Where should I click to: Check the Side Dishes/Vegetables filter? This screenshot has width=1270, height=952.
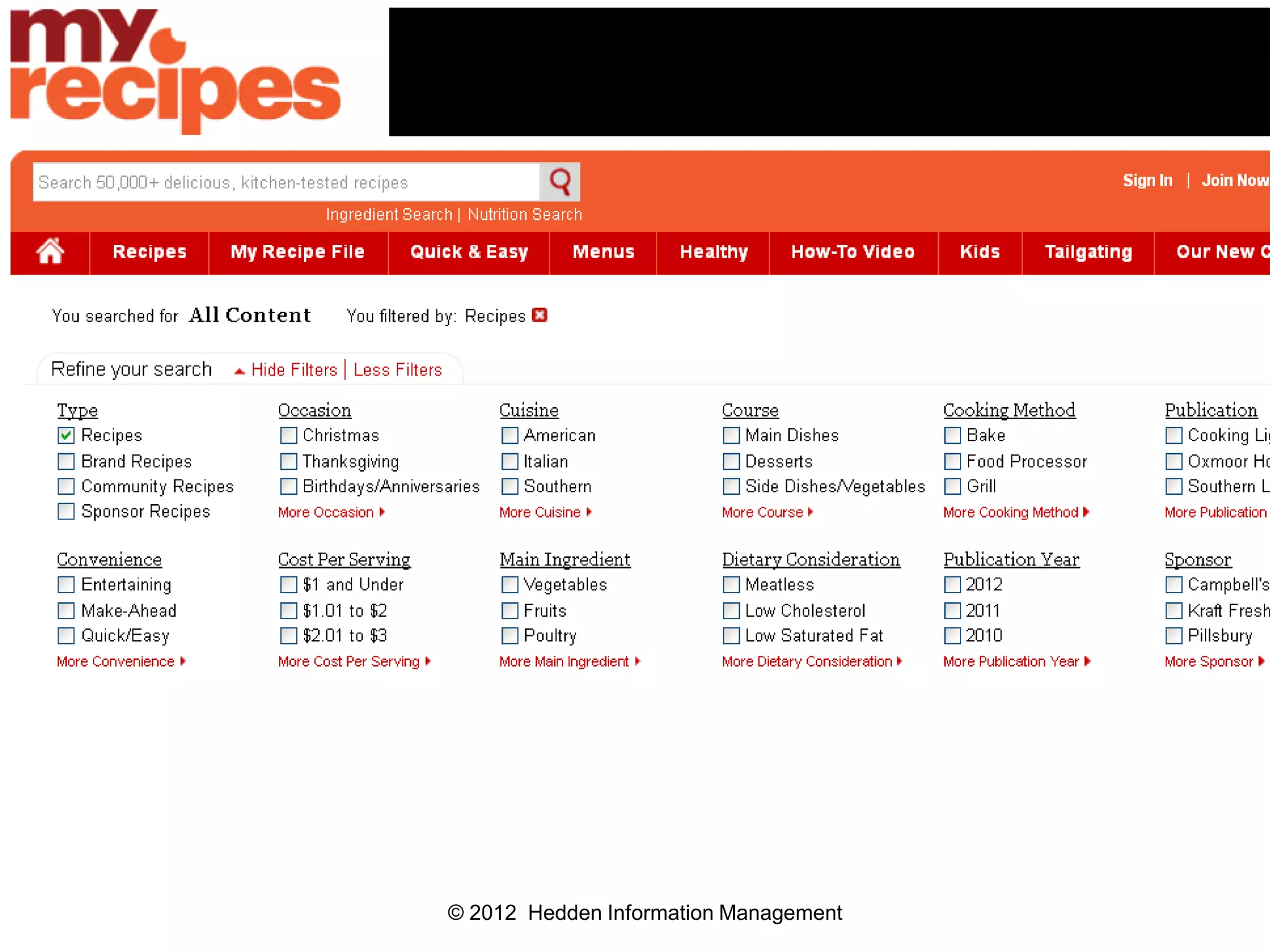(x=731, y=487)
